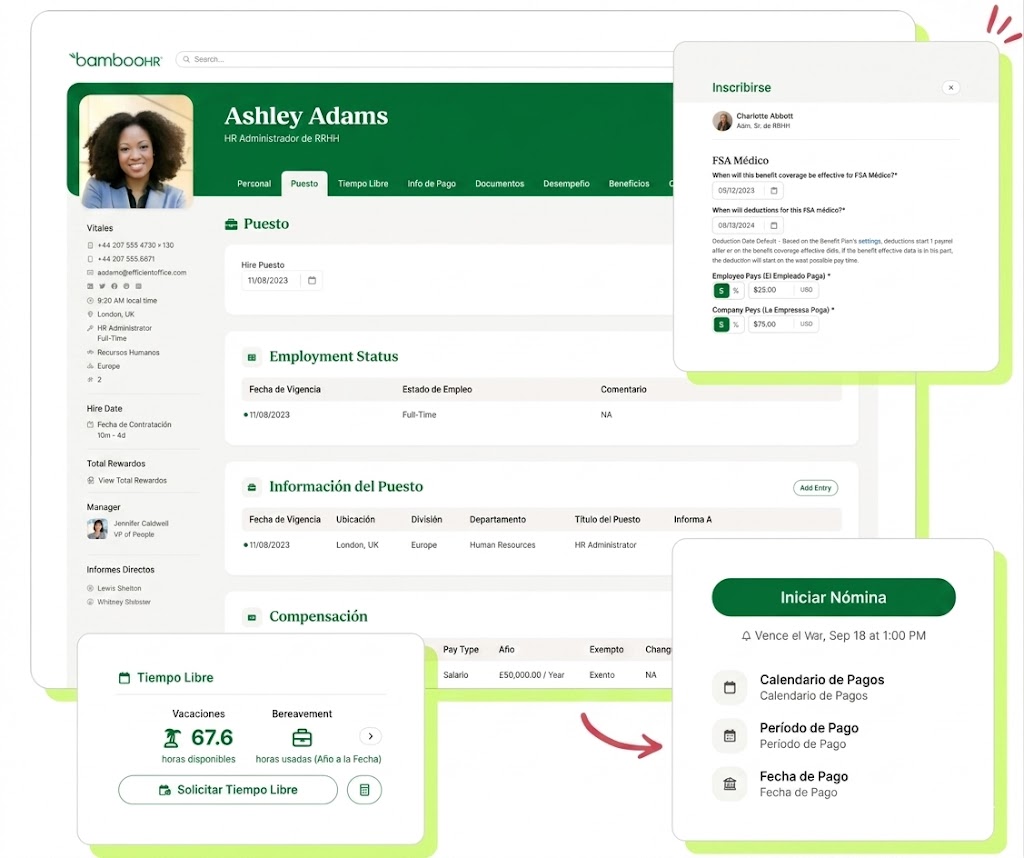Select the Puesto tab
Viewport: 1024px width, 858px height.
tap(304, 183)
